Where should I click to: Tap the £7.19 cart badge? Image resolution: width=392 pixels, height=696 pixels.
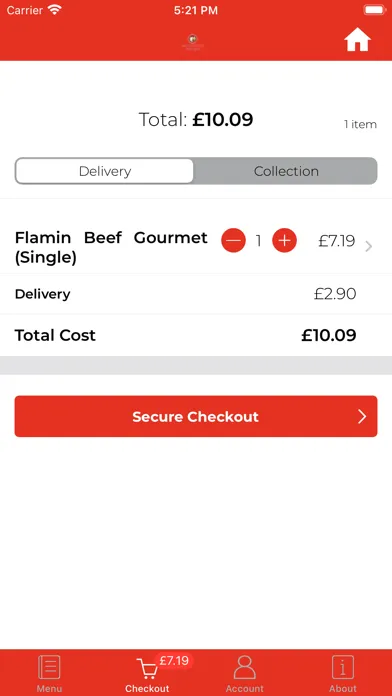[174, 661]
